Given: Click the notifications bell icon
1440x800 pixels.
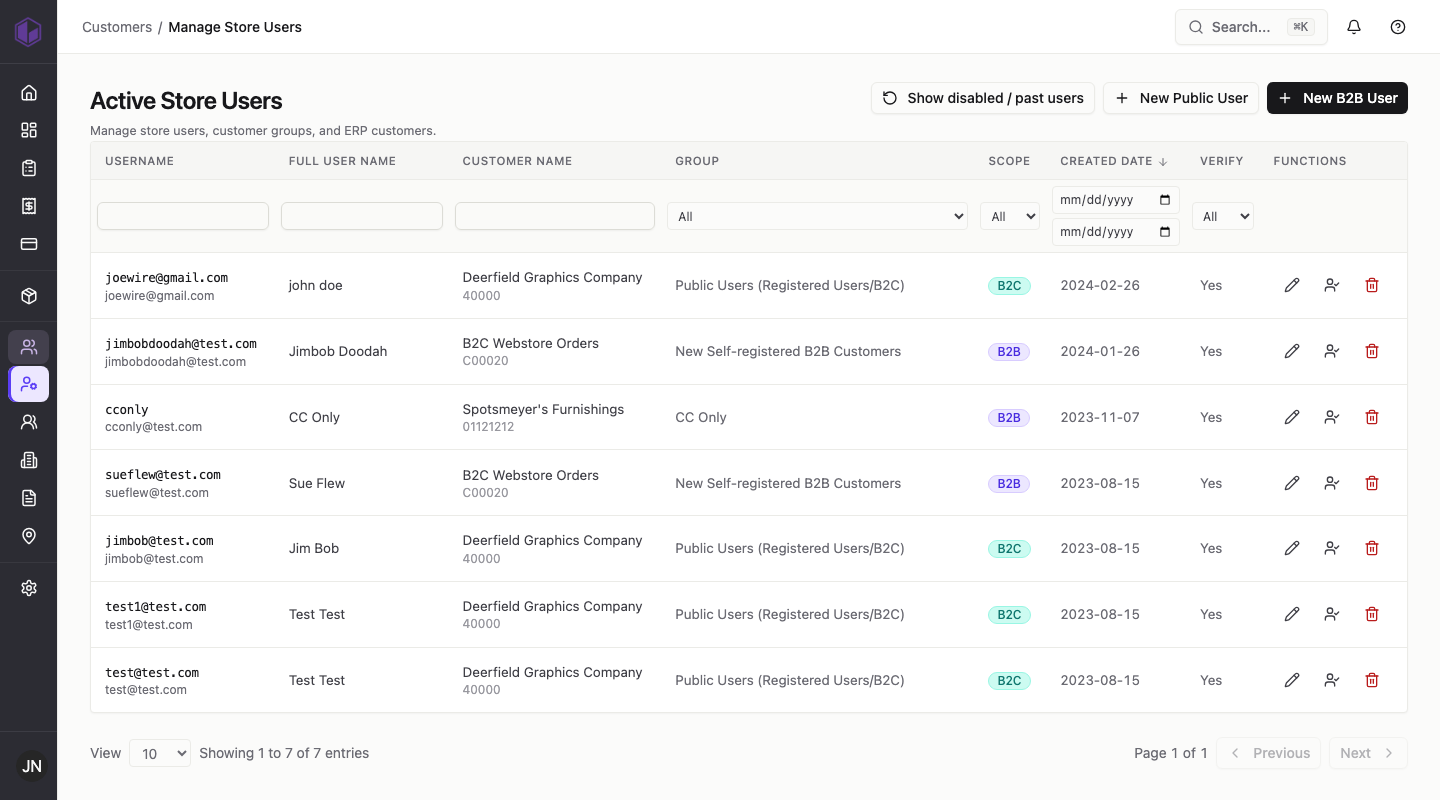Looking at the screenshot, I should point(1354,27).
